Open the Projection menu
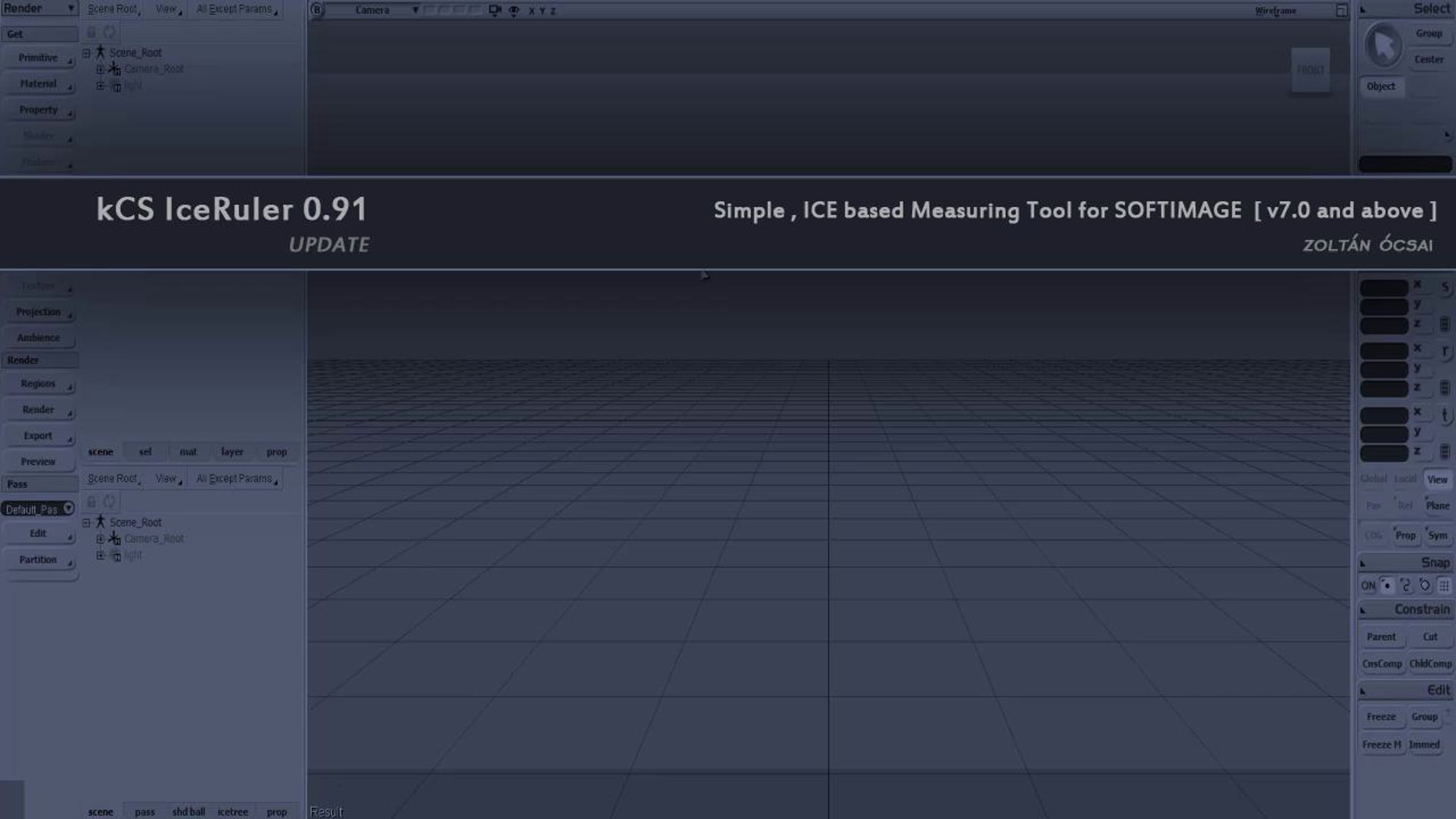The height and width of the screenshot is (819, 1456). click(39, 312)
